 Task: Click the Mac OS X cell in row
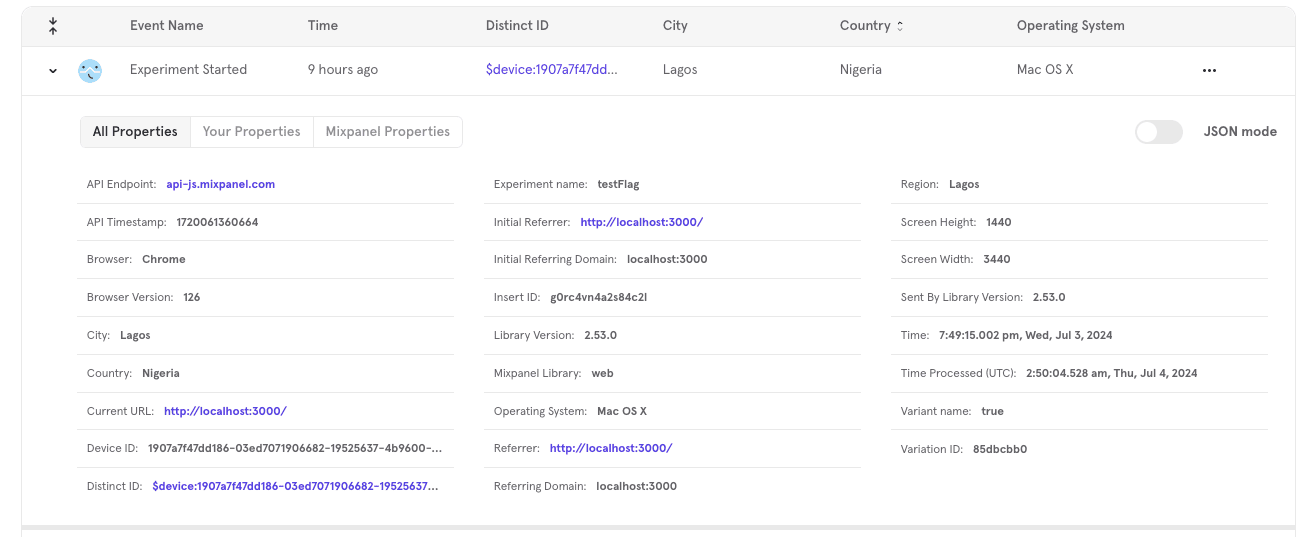1045,70
